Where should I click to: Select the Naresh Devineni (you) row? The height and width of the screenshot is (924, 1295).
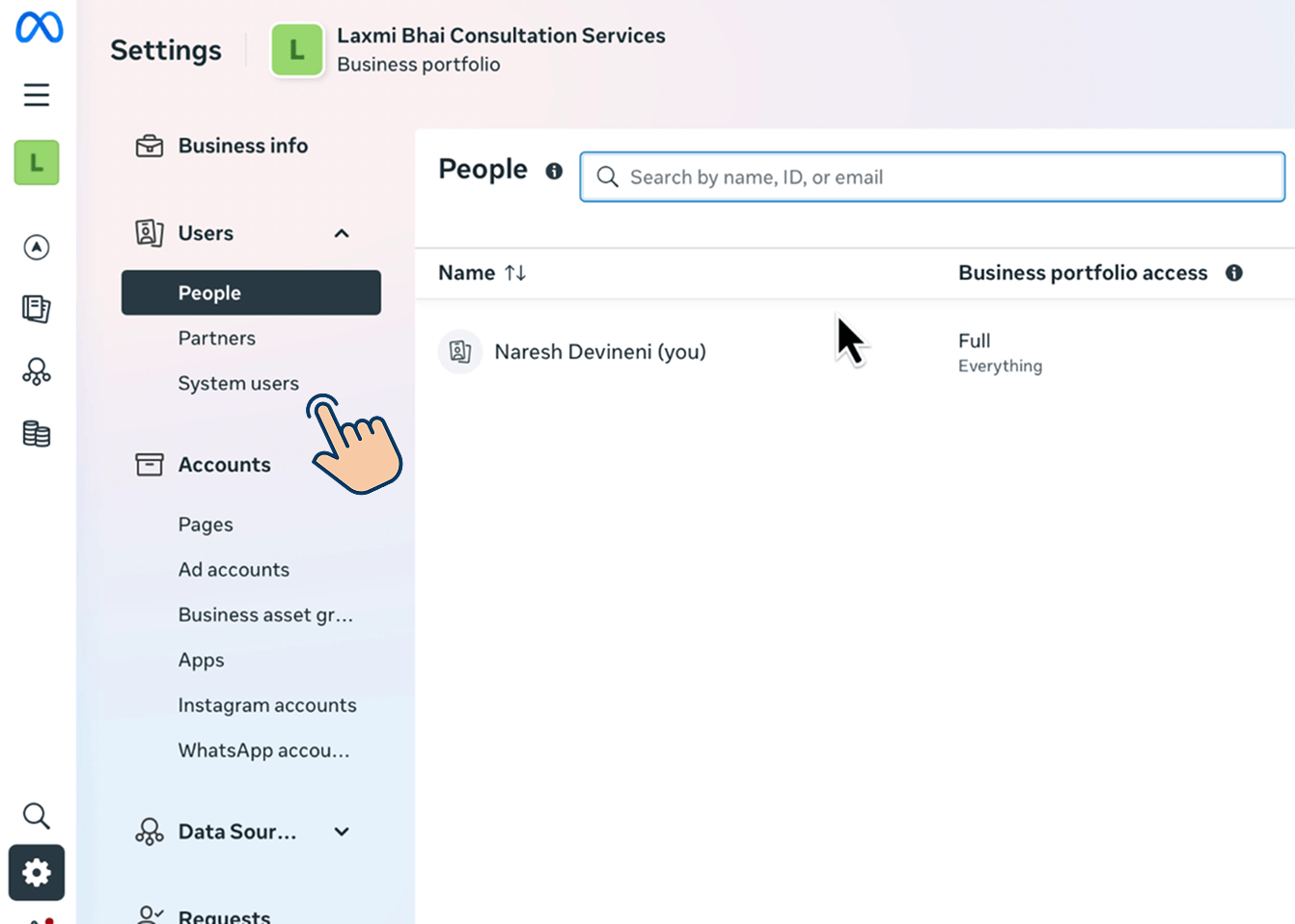click(x=855, y=352)
